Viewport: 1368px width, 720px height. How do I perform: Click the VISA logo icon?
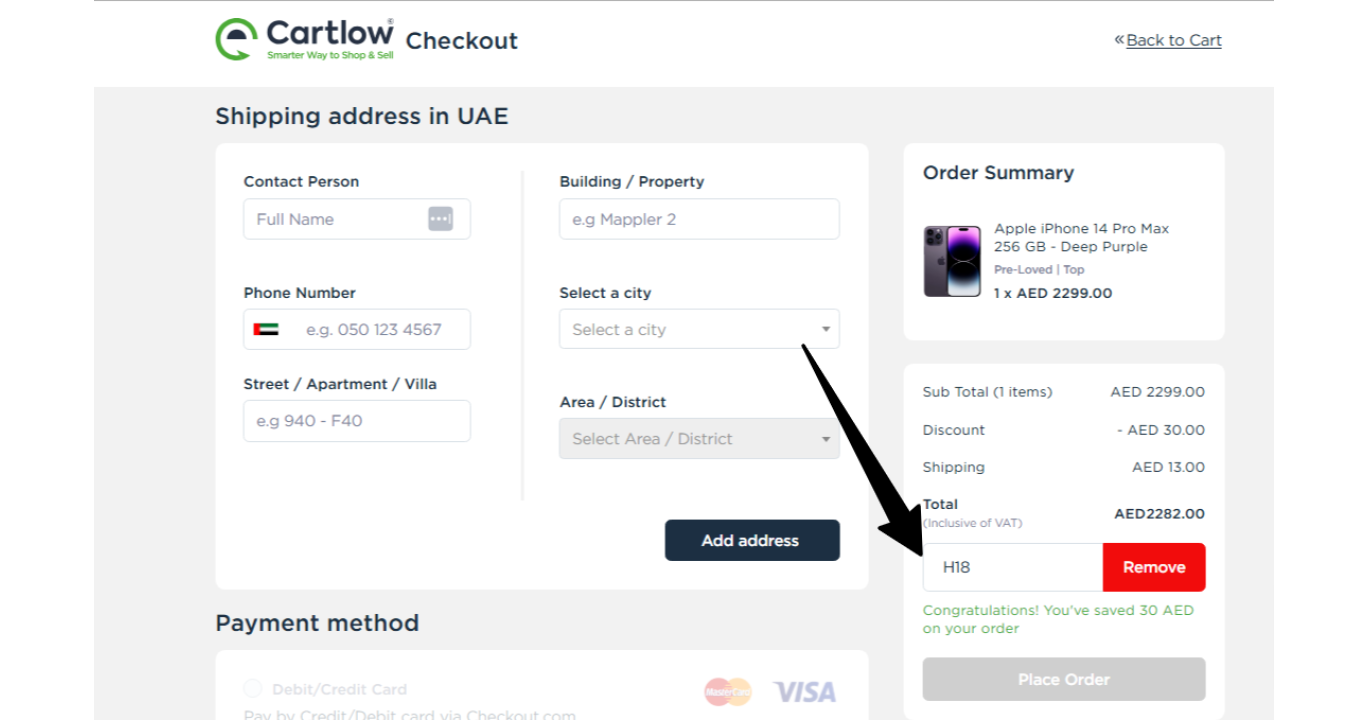pos(804,692)
